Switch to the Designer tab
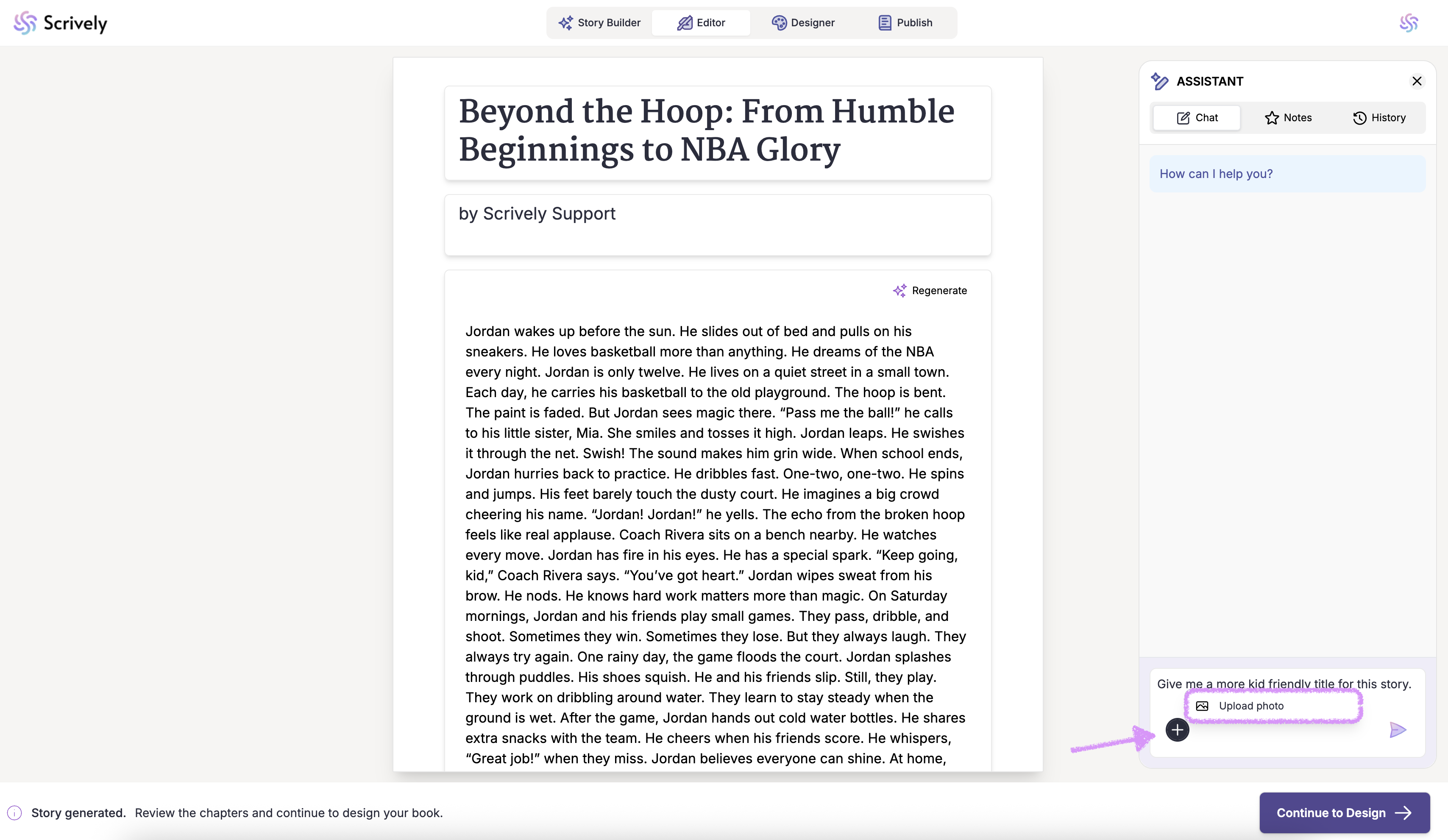Screen dimensions: 1448x840 (803, 23)
